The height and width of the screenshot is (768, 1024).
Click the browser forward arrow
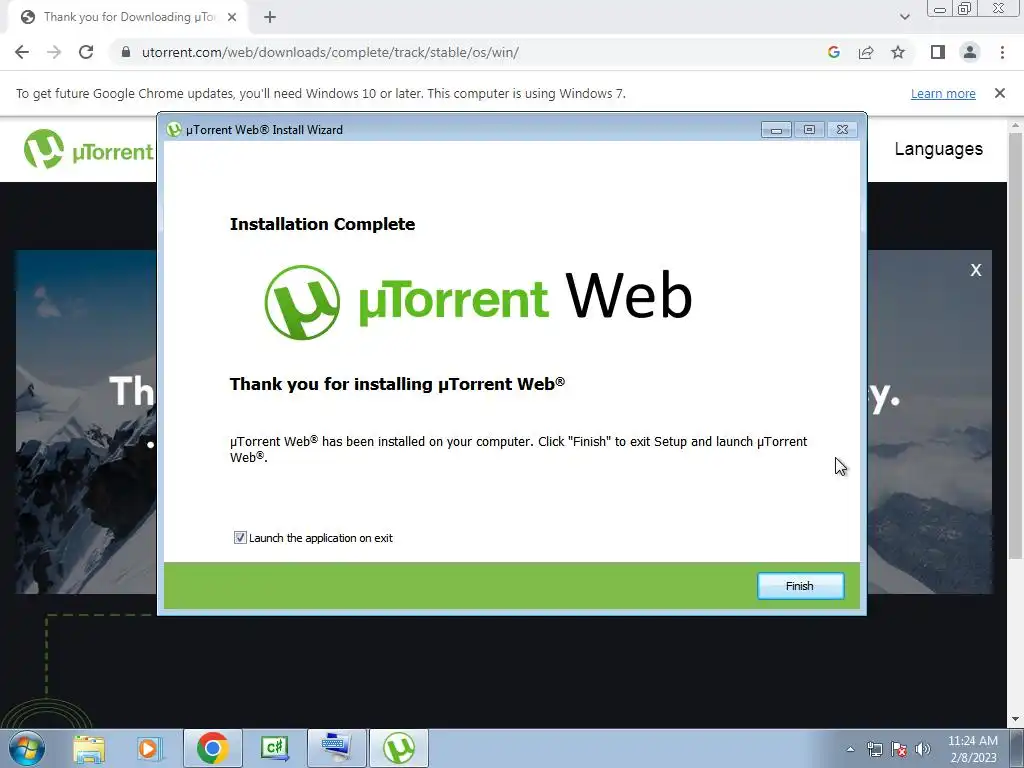pos(54,52)
